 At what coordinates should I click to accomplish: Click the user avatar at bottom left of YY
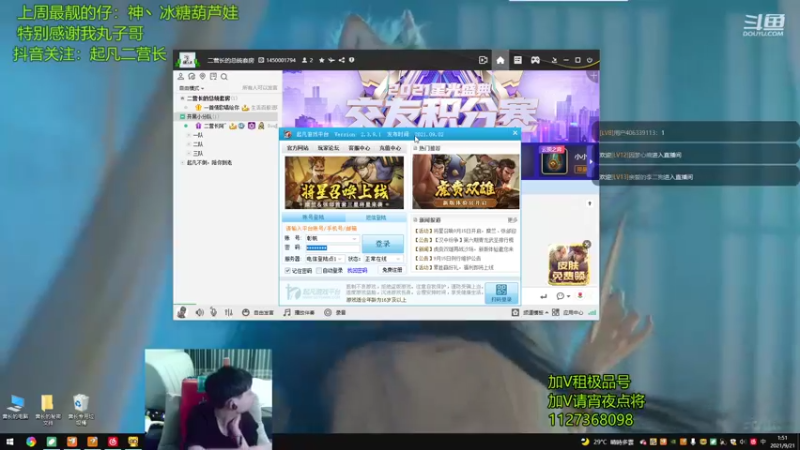182,312
